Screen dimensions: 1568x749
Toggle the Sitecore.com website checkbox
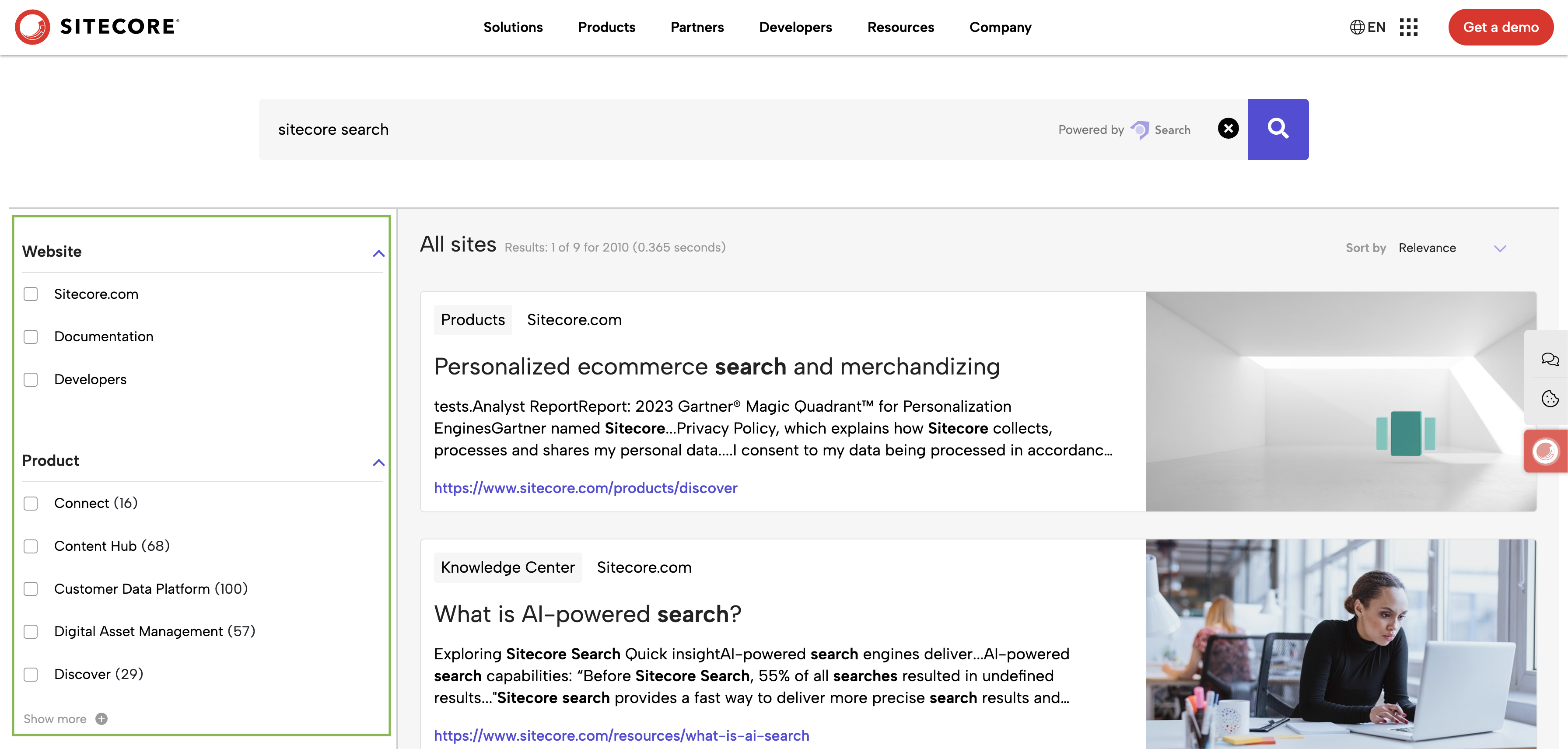click(30, 293)
